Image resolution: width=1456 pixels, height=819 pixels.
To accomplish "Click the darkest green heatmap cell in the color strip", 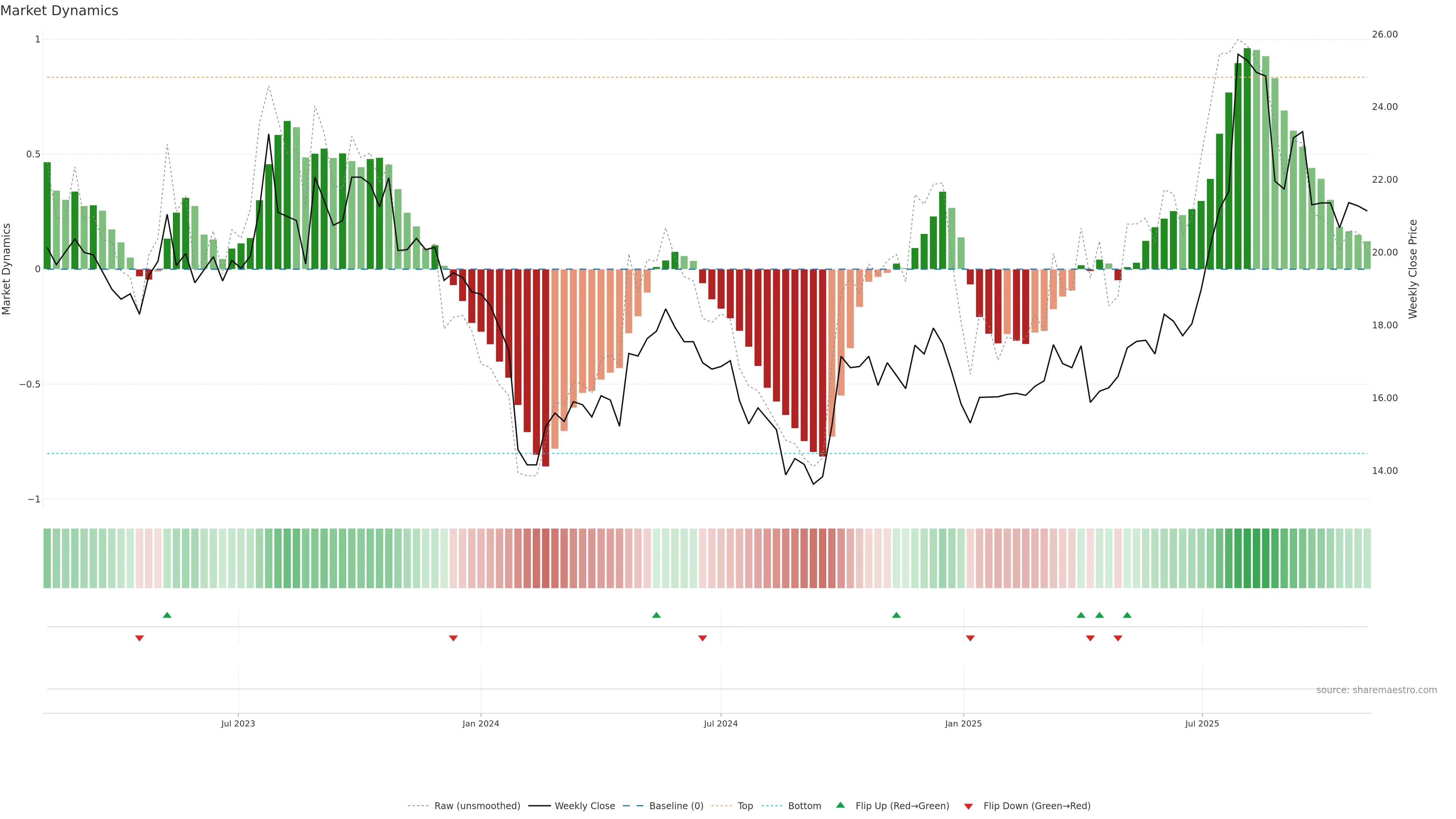I will tap(1247, 558).
